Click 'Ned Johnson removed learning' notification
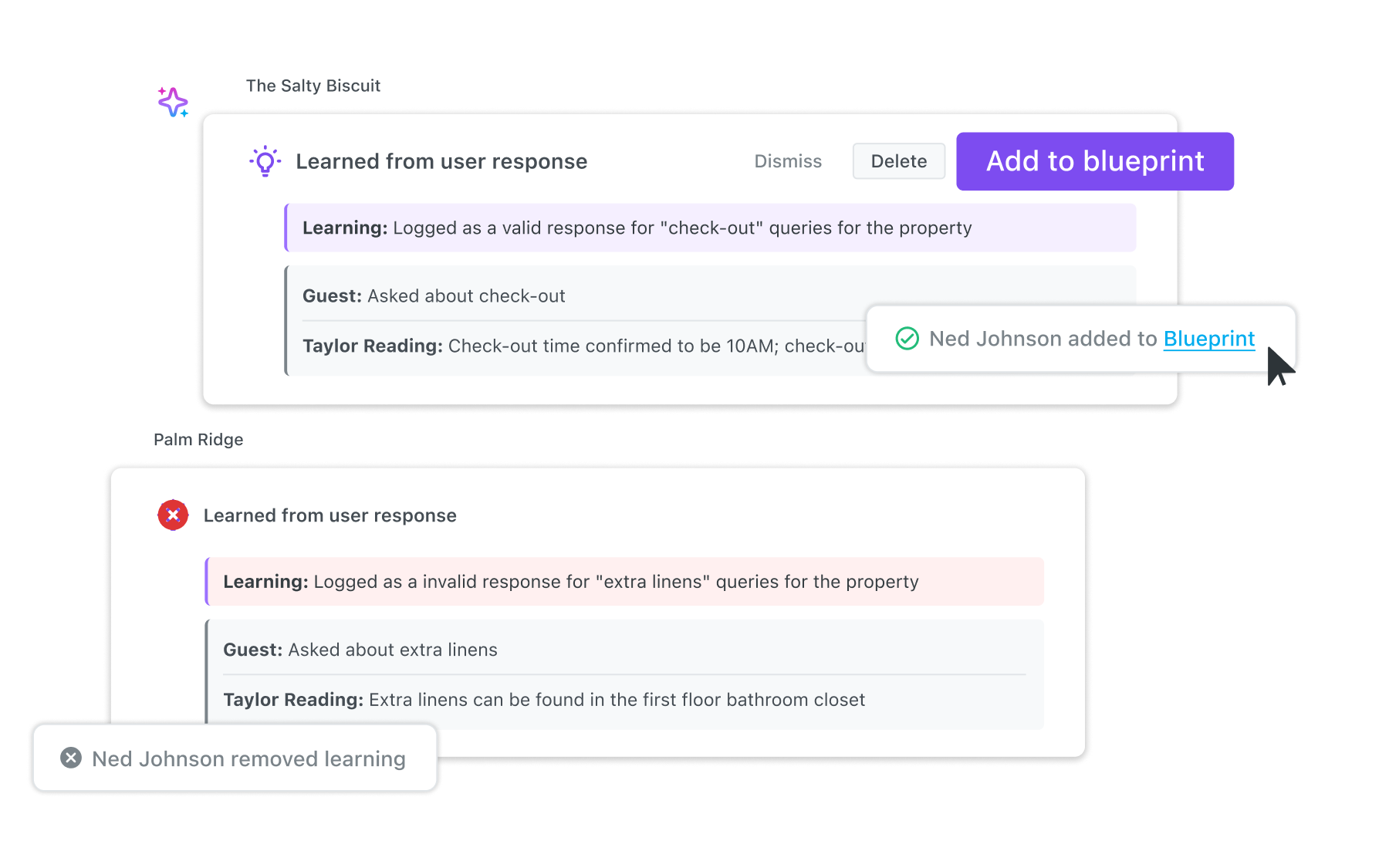Viewport: 1389px width, 868px height. [235, 758]
